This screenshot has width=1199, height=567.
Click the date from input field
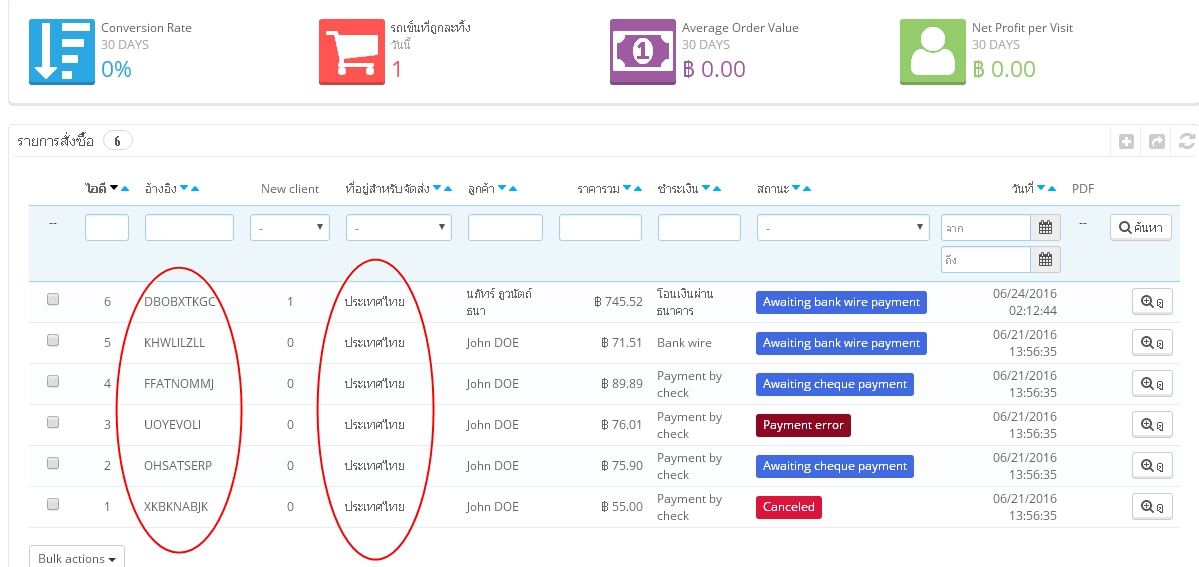tap(986, 227)
